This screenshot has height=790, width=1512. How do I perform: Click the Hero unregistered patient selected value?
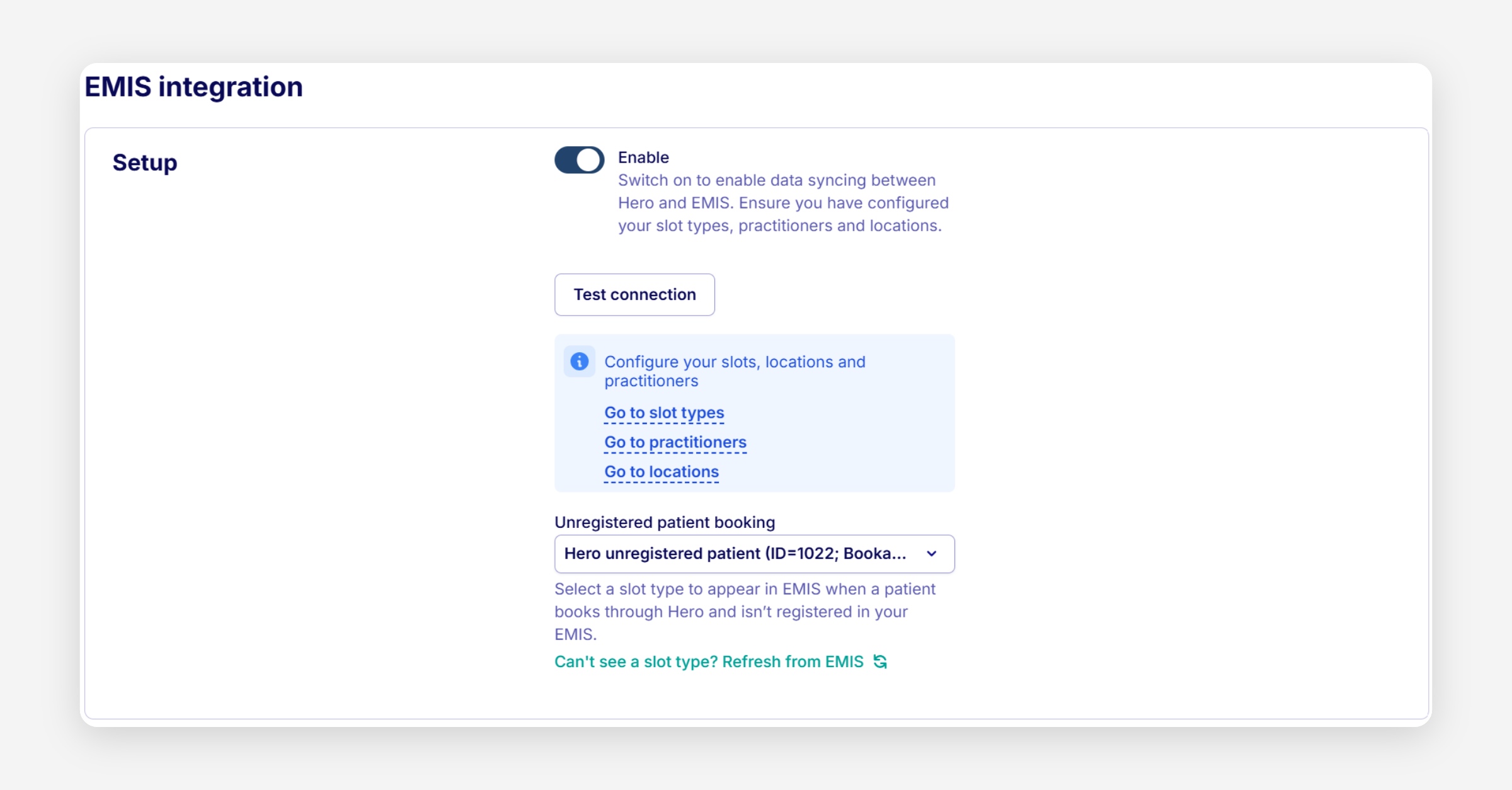pos(734,554)
